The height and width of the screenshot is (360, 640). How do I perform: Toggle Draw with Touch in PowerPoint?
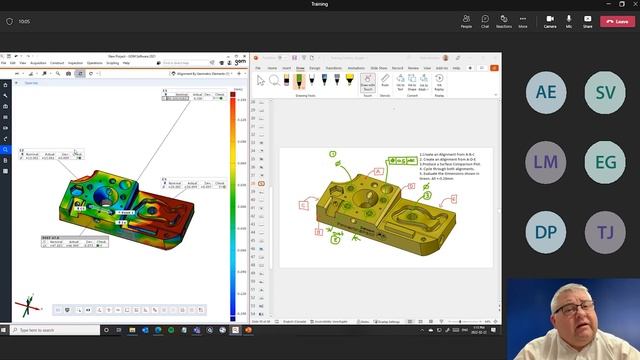pyautogui.click(x=368, y=83)
